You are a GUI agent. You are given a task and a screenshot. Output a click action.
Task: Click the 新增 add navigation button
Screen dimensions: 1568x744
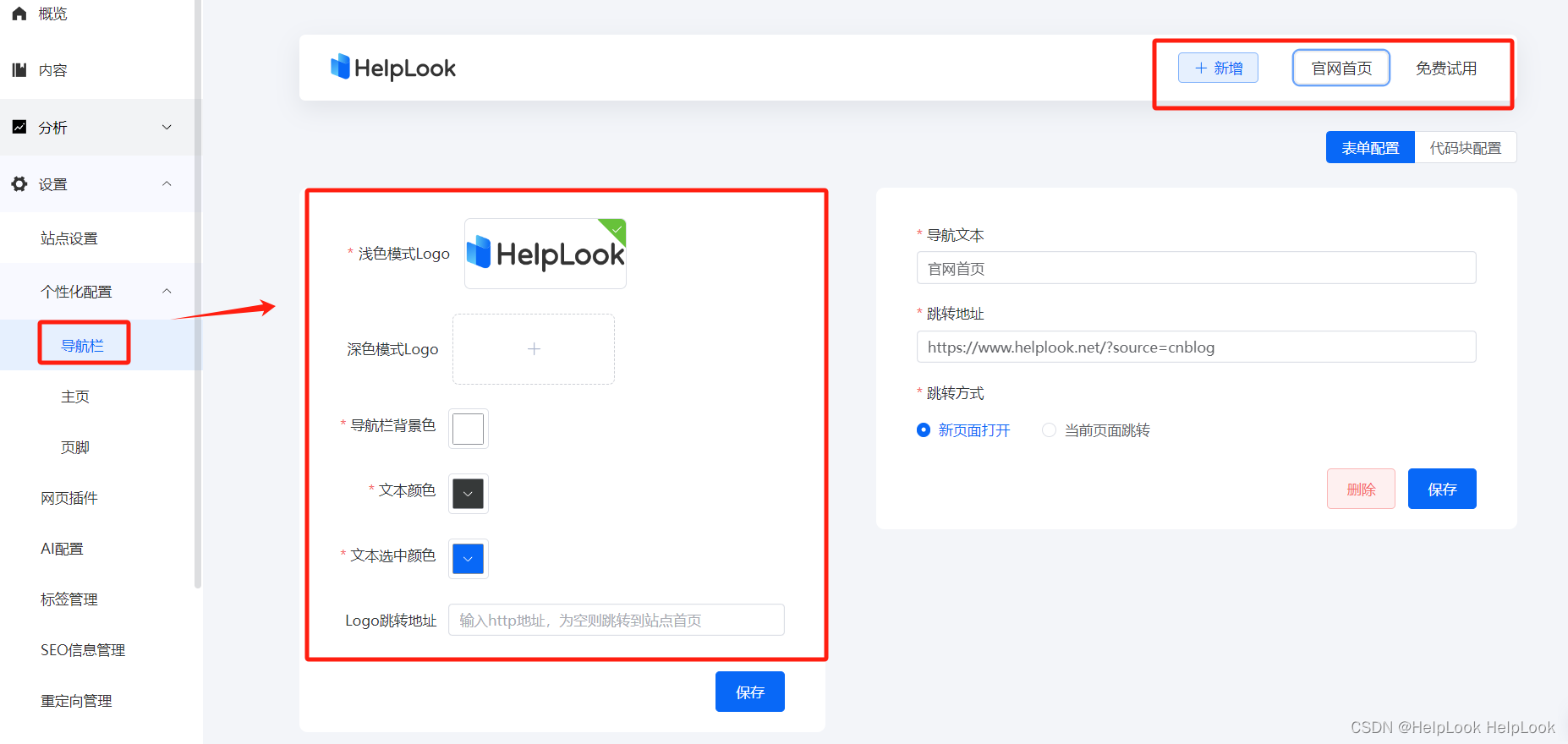1218,68
